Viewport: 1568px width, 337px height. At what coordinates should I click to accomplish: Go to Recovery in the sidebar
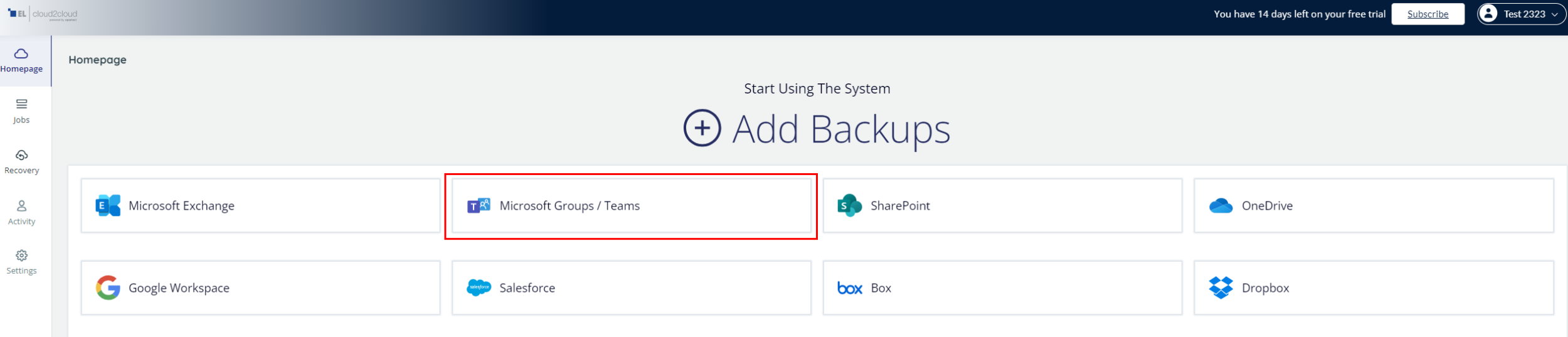click(21, 162)
